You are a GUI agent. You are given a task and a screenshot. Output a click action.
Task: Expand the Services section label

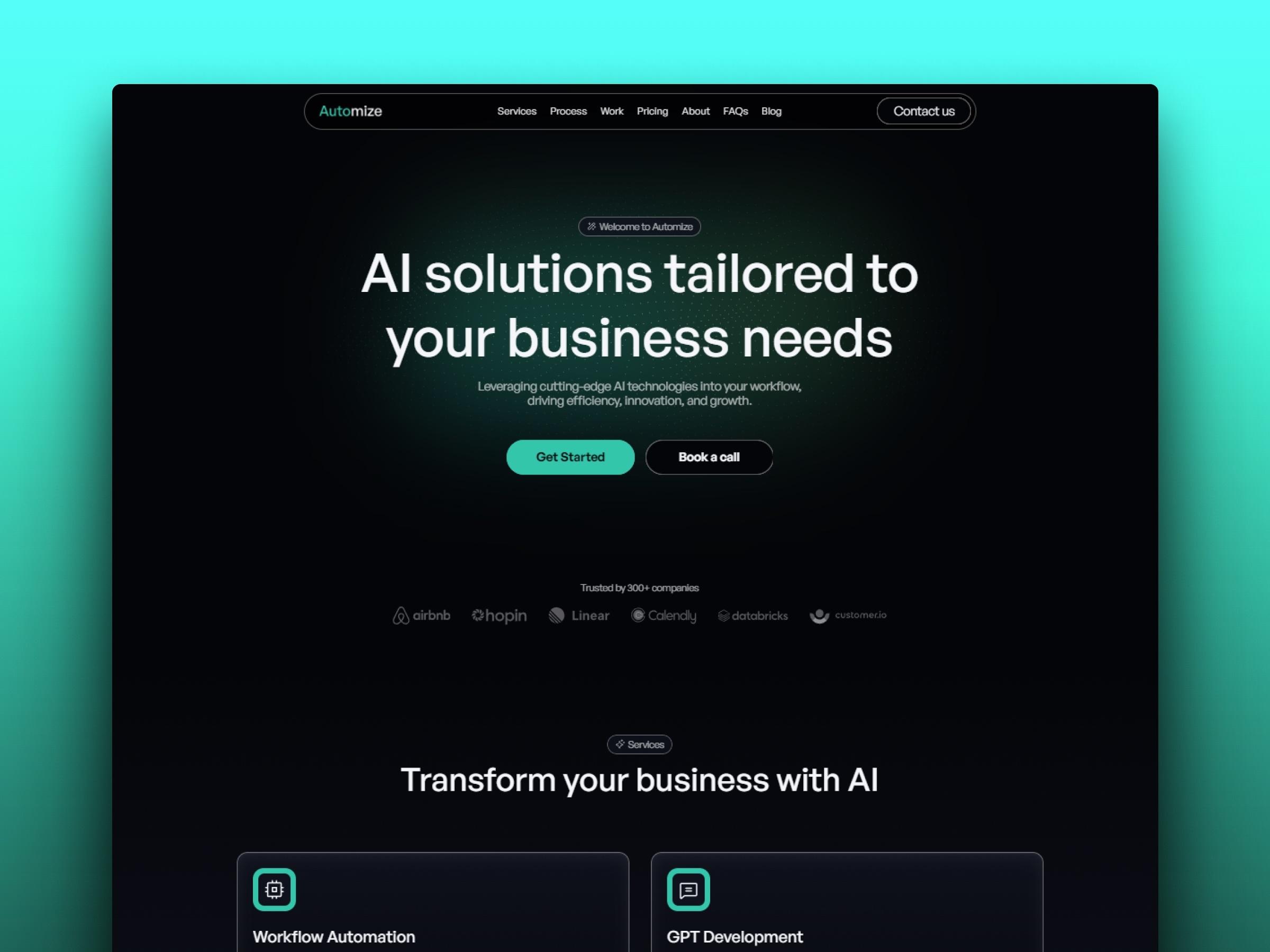[640, 743]
